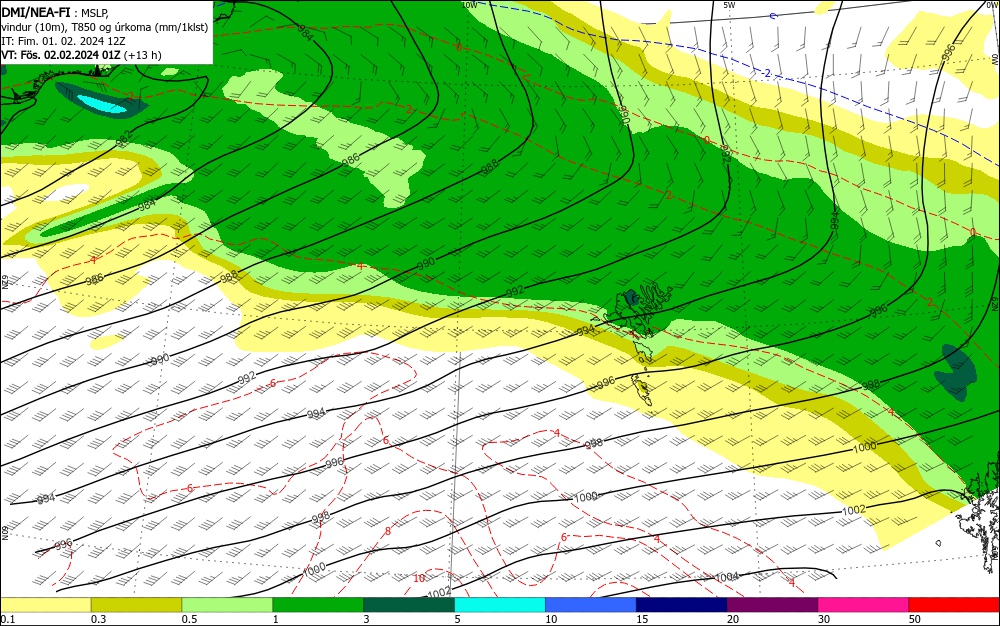Click the "VT: Fös. 02.02.2024 01Z" valid time

[61, 55]
